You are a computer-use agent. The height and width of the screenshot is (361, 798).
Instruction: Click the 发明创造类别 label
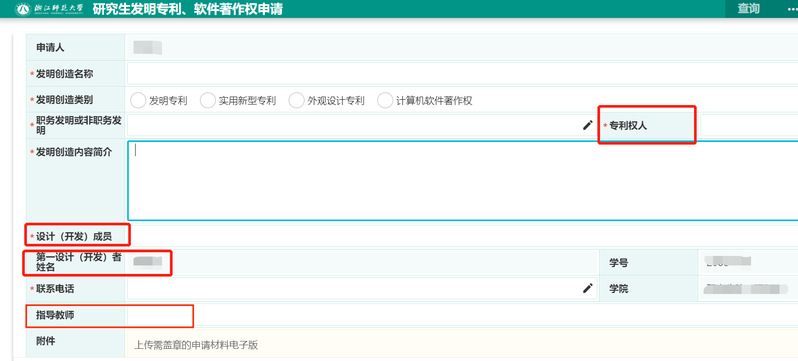pos(64,100)
